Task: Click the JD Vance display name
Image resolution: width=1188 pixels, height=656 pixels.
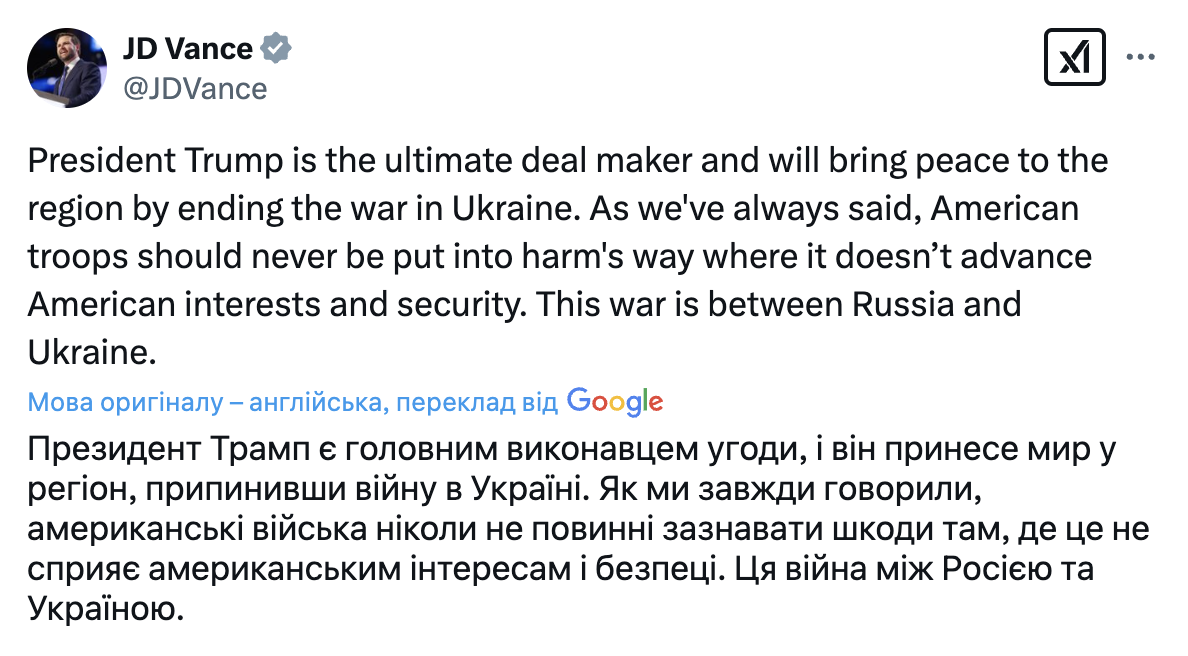Action: (x=186, y=46)
